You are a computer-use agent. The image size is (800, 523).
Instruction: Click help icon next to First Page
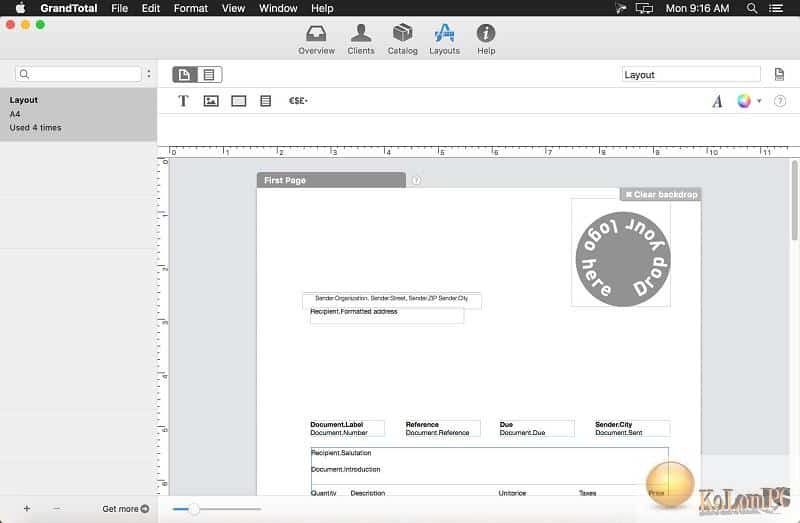click(416, 181)
